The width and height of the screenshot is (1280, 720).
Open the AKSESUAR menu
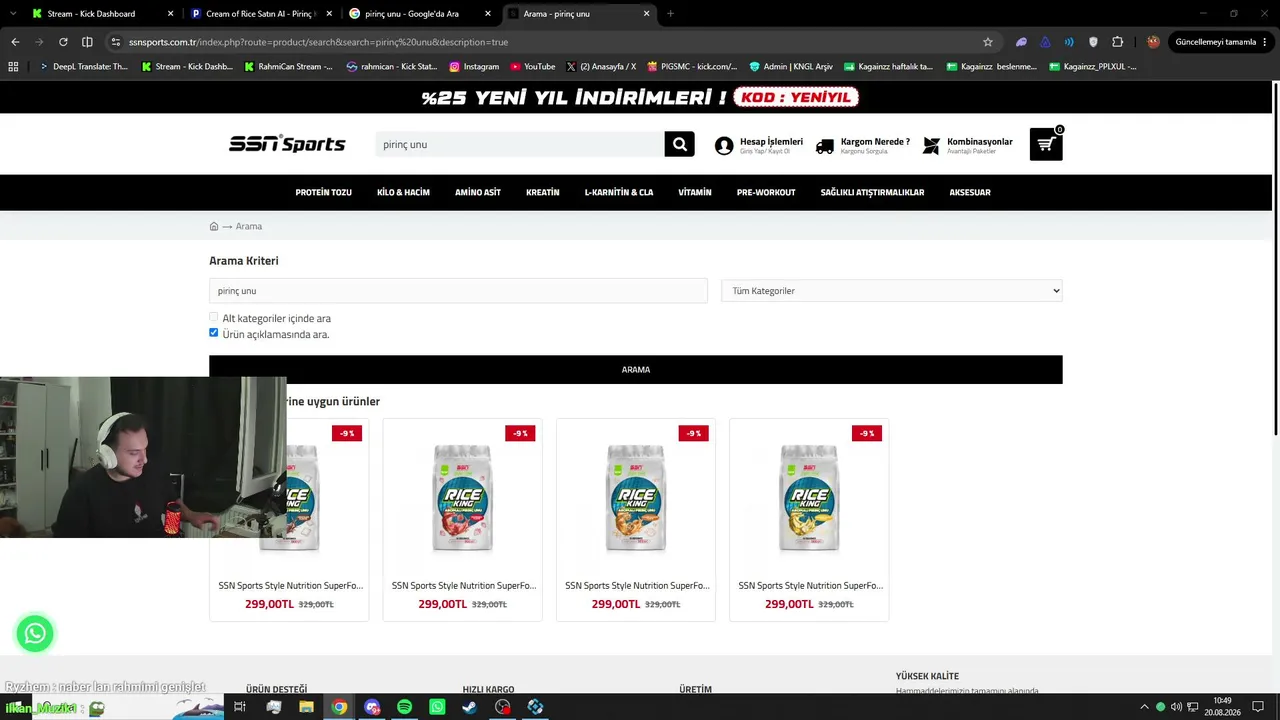pyautogui.click(x=970, y=192)
